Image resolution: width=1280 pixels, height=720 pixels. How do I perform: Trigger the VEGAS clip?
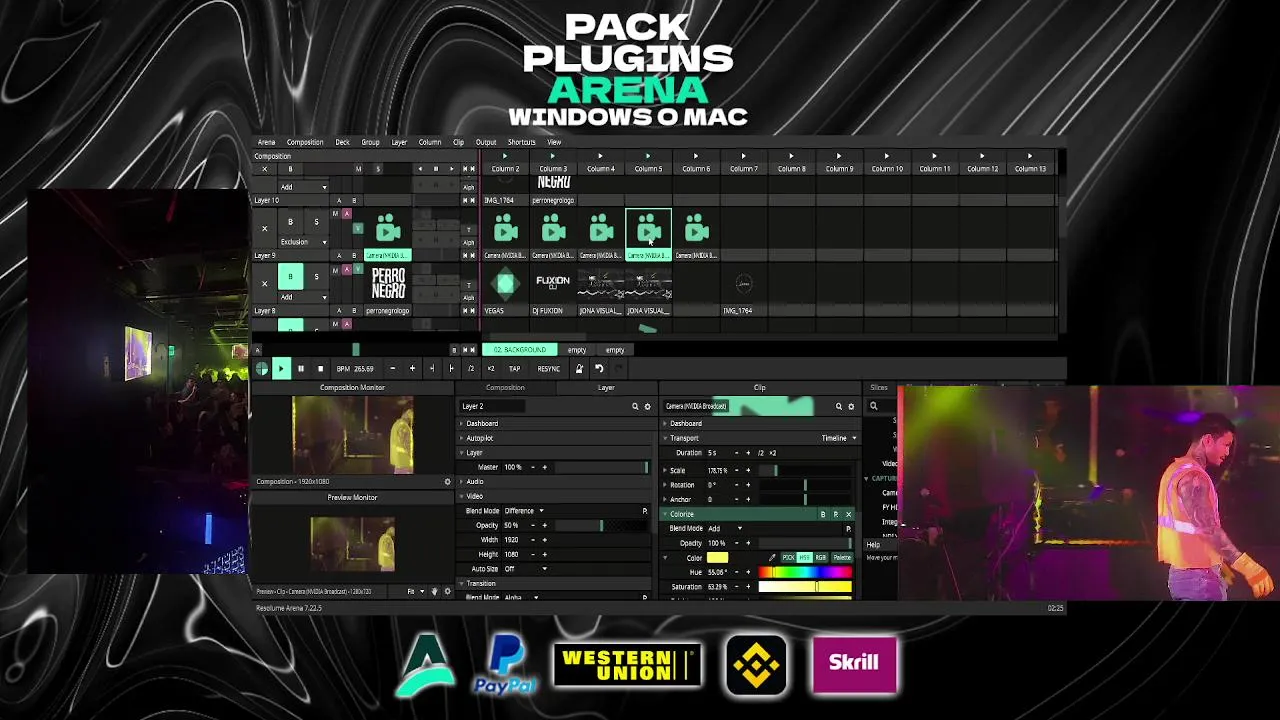point(505,284)
